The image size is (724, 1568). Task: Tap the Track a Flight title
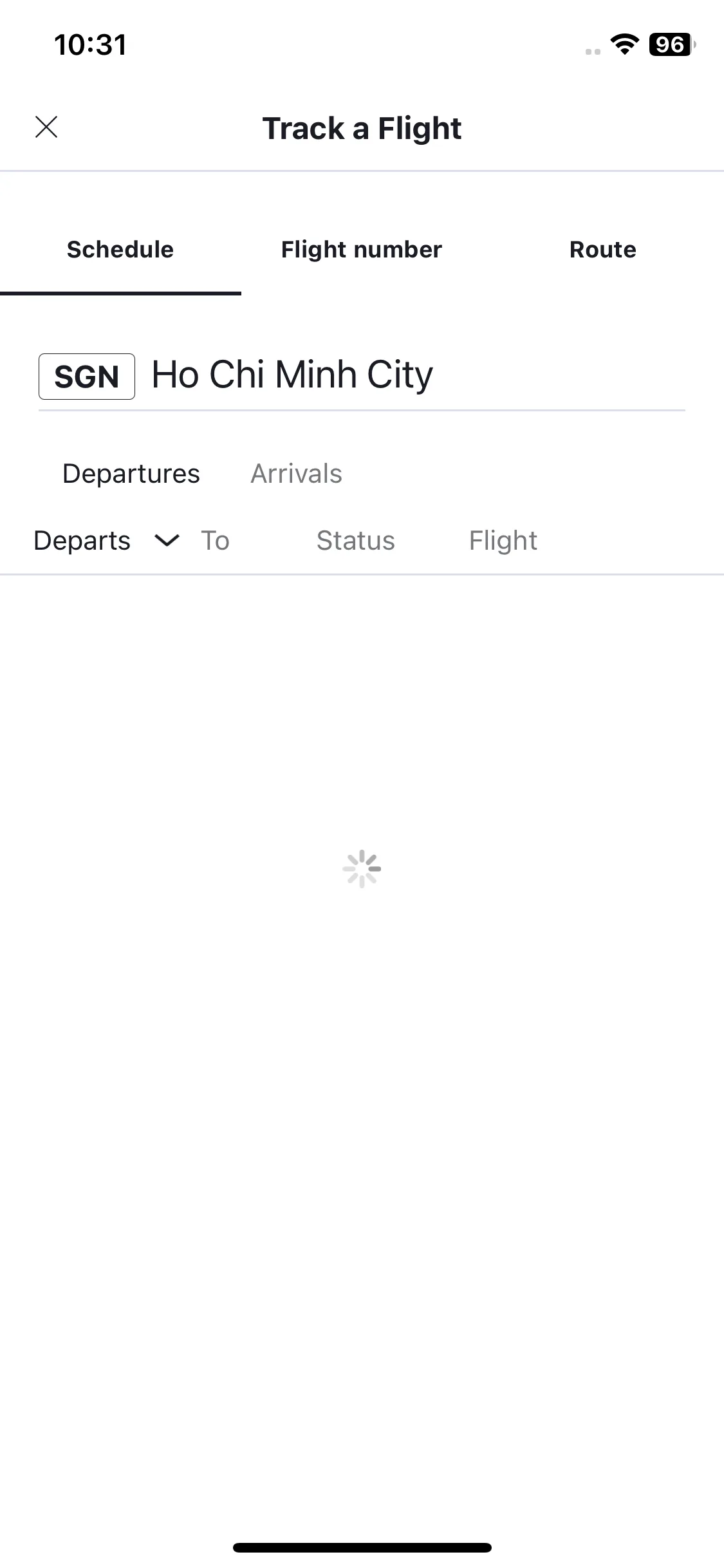[362, 128]
